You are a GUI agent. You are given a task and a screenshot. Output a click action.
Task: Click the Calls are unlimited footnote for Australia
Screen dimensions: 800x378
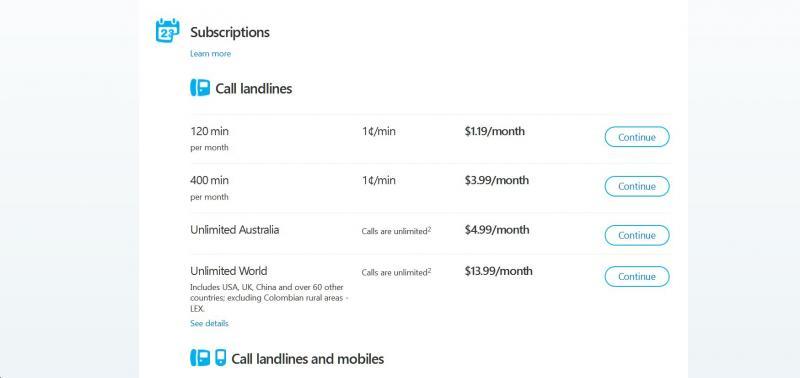click(x=396, y=231)
